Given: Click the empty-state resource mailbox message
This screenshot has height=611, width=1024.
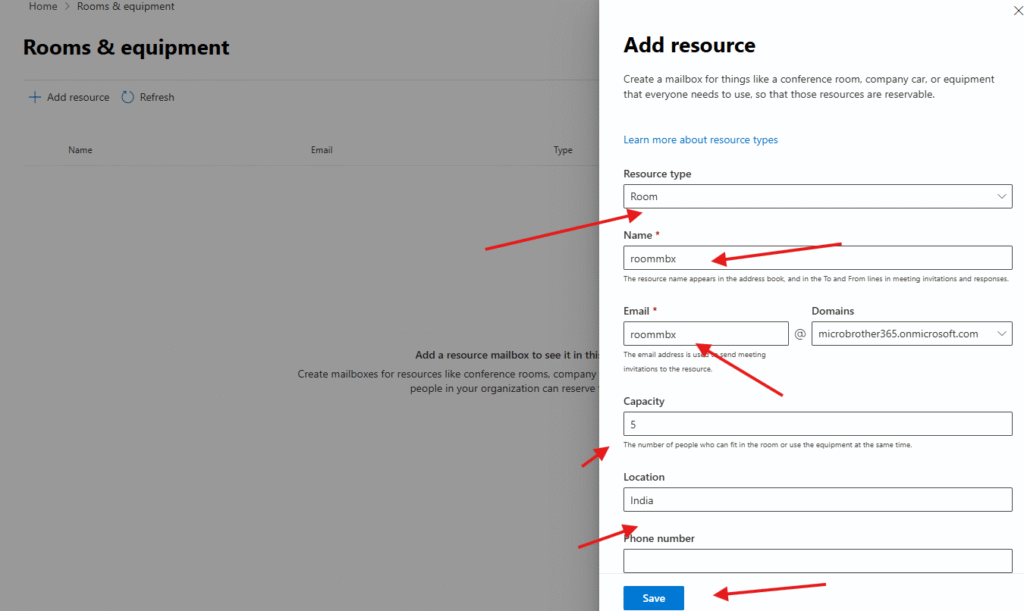Looking at the screenshot, I should pyautogui.click(x=506, y=355).
